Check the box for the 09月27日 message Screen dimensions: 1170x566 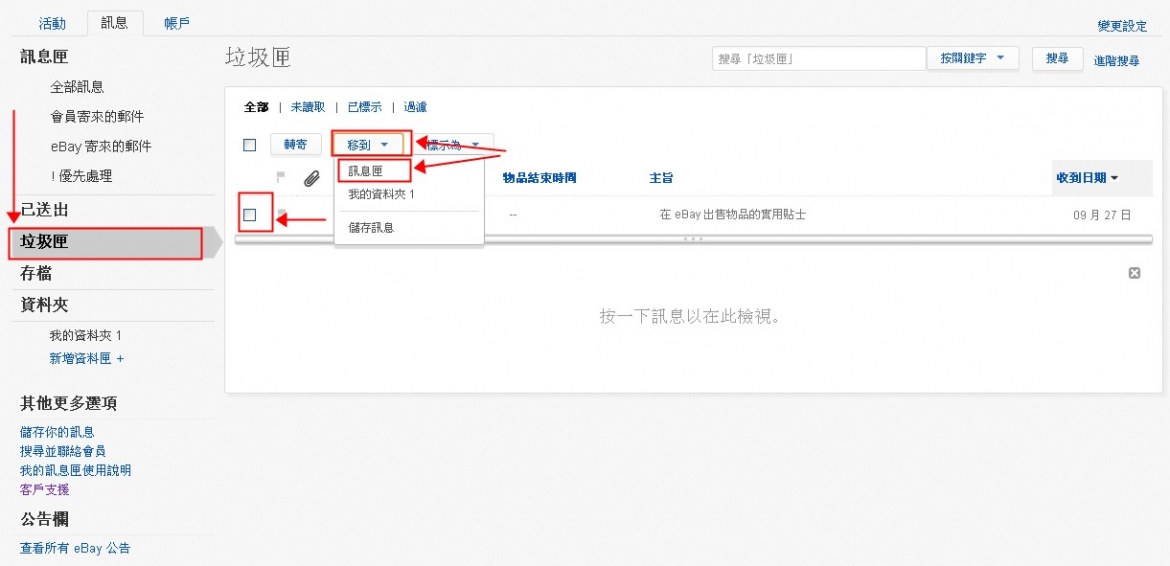[x=250, y=215]
